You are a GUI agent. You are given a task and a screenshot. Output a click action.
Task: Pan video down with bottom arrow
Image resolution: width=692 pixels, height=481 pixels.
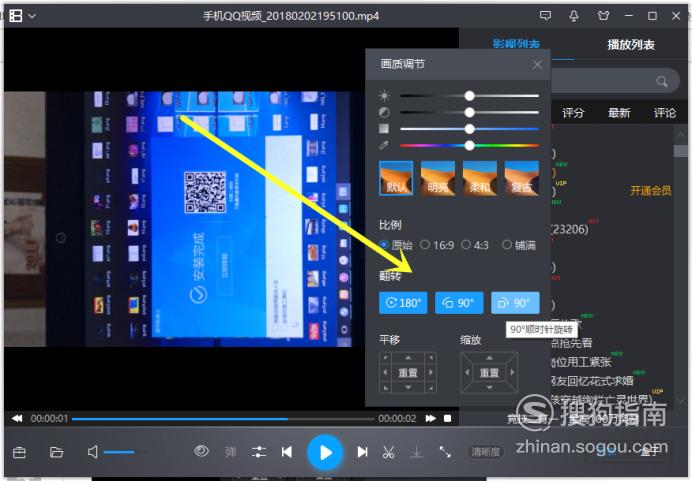pyautogui.click(x=408, y=387)
